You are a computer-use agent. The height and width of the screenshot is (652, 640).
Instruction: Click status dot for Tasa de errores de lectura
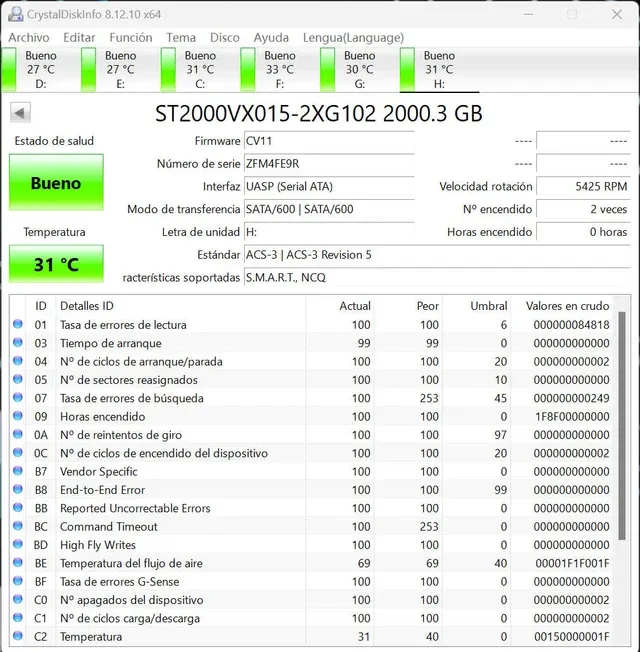pyautogui.click(x=18, y=324)
